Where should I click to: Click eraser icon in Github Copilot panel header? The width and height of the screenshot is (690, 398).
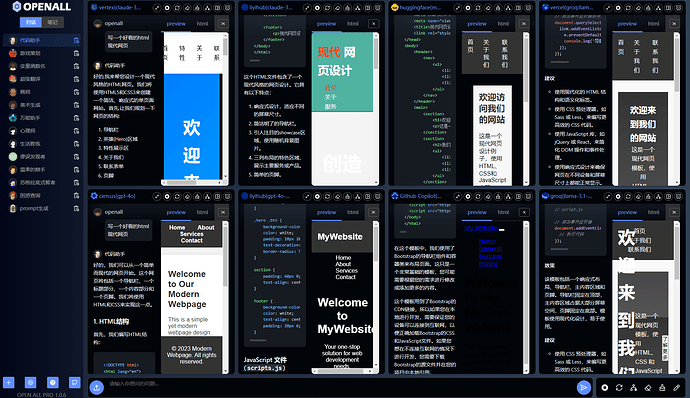click(488, 196)
